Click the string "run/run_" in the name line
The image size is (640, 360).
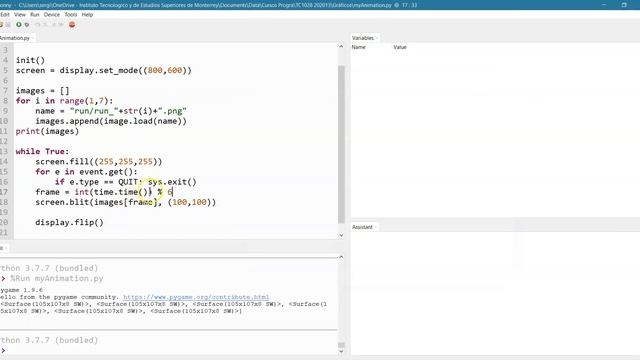[93, 111]
